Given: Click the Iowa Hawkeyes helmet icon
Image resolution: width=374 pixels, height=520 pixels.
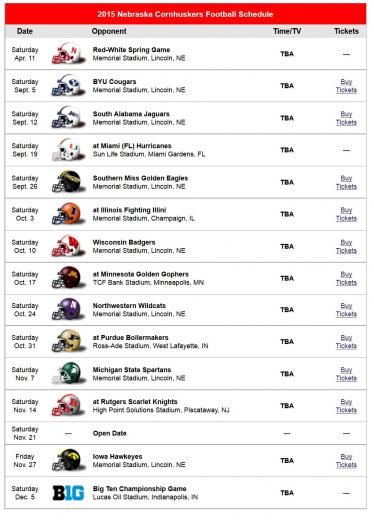Looking at the screenshot, I should pos(67,460).
